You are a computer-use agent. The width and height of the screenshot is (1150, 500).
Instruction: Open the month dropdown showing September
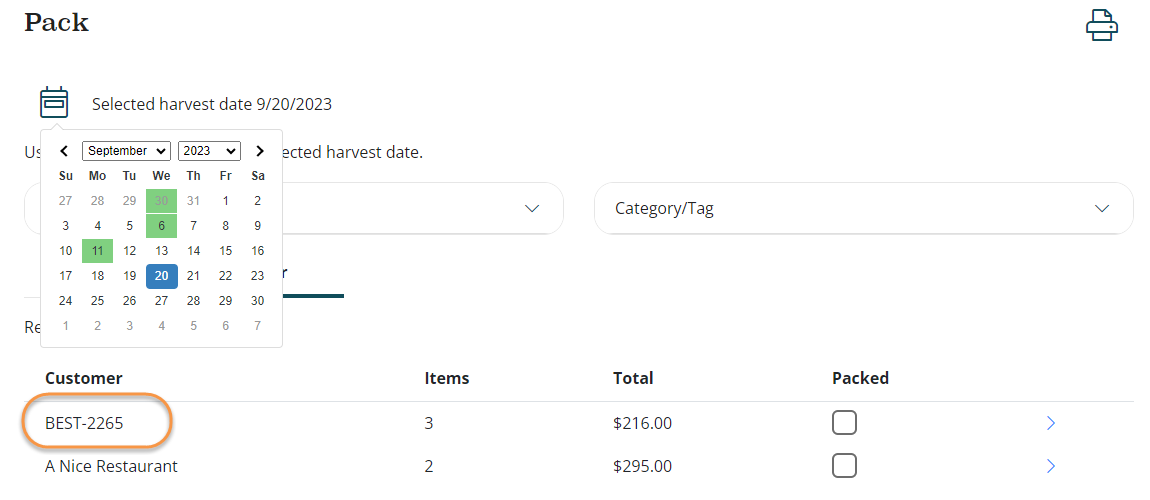pos(126,151)
